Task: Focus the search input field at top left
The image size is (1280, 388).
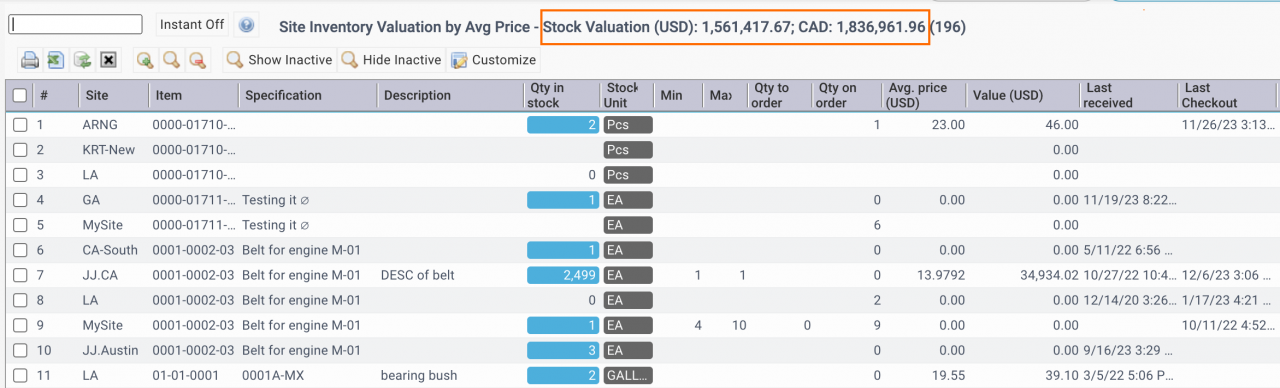Action: pyautogui.click(x=75, y=24)
